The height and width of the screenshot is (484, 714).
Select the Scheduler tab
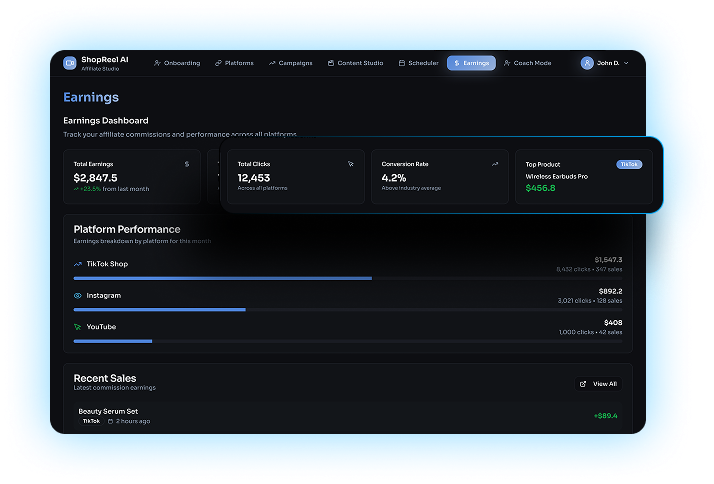click(x=418, y=63)
